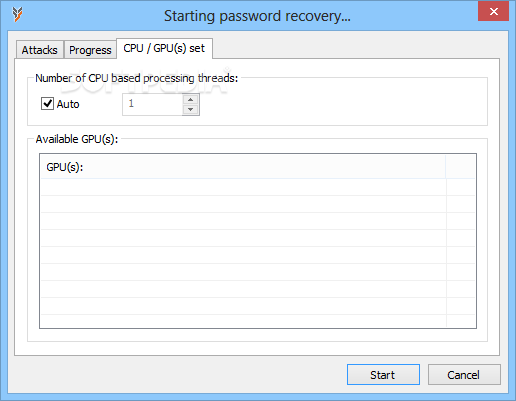Click the 'Number of CPU based processing threads' label
The height and width of the screenshot is (401, 516).
click(x=137, y=78)
